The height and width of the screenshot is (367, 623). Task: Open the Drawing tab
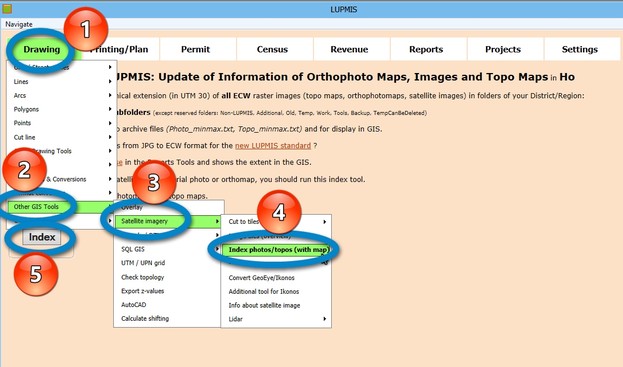point(42,49)
